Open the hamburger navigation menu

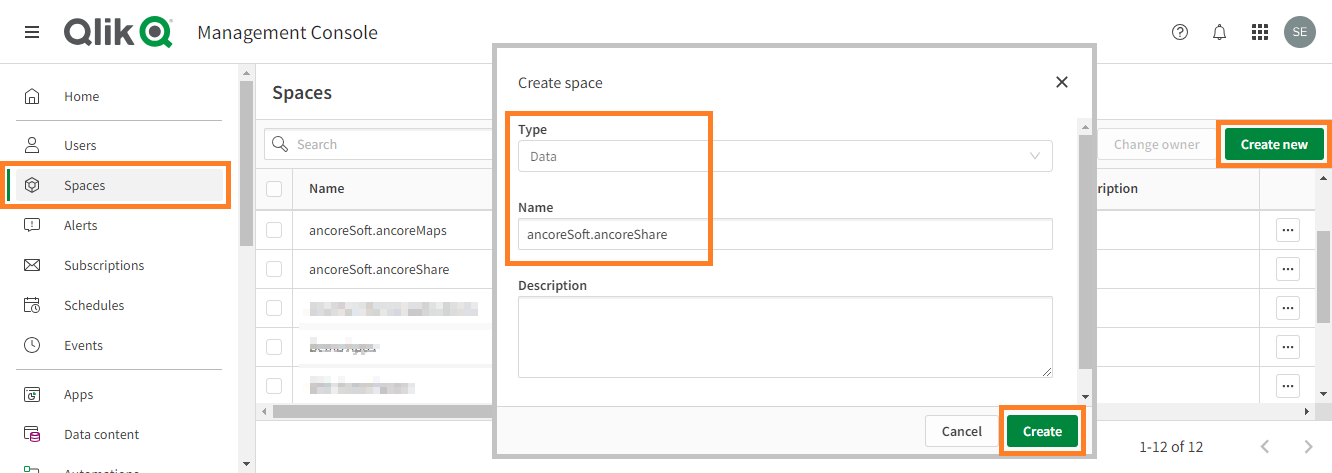tap(32, 32)
